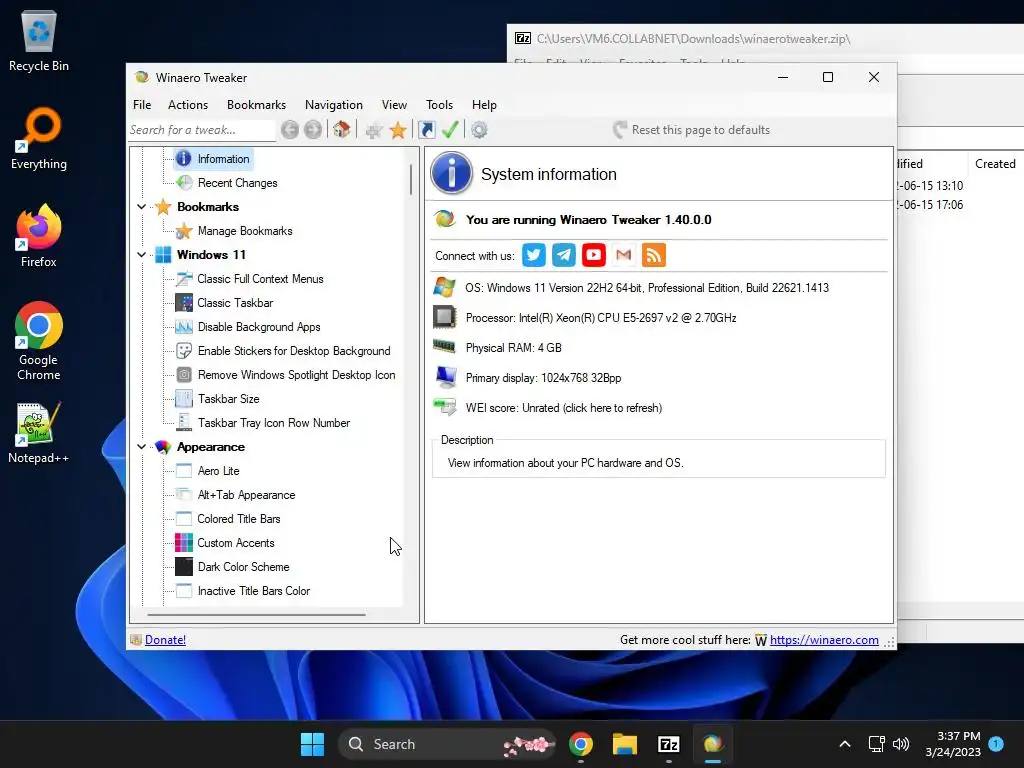Image resolution: width=1024 pixels, height=768 pixels.
Task: Click the Custom Accents colored icon
Action: [184, 543]
